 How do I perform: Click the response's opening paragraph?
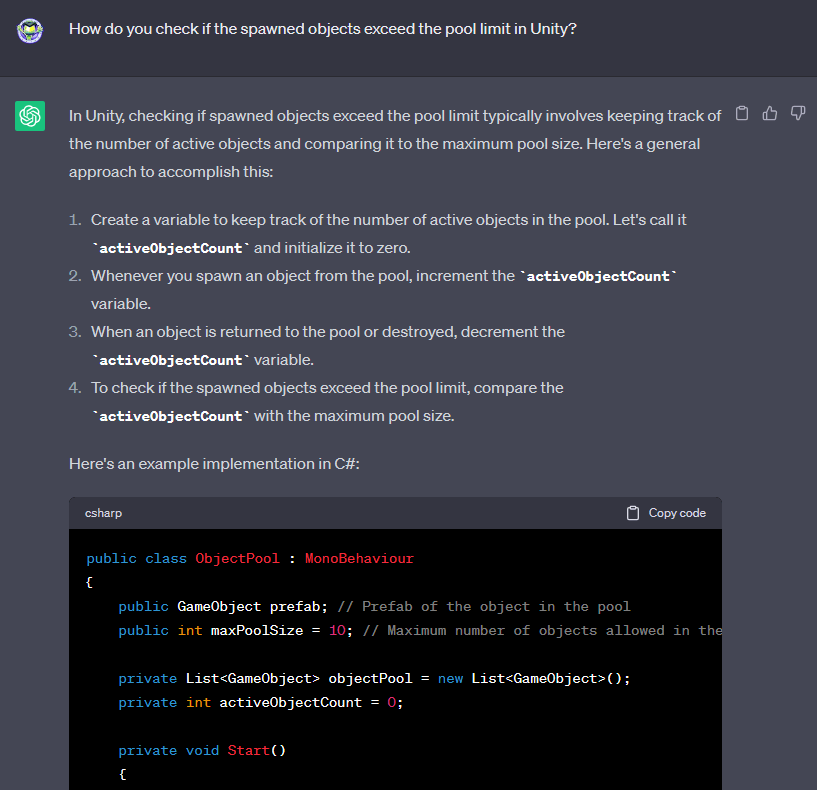pos(394,143)
